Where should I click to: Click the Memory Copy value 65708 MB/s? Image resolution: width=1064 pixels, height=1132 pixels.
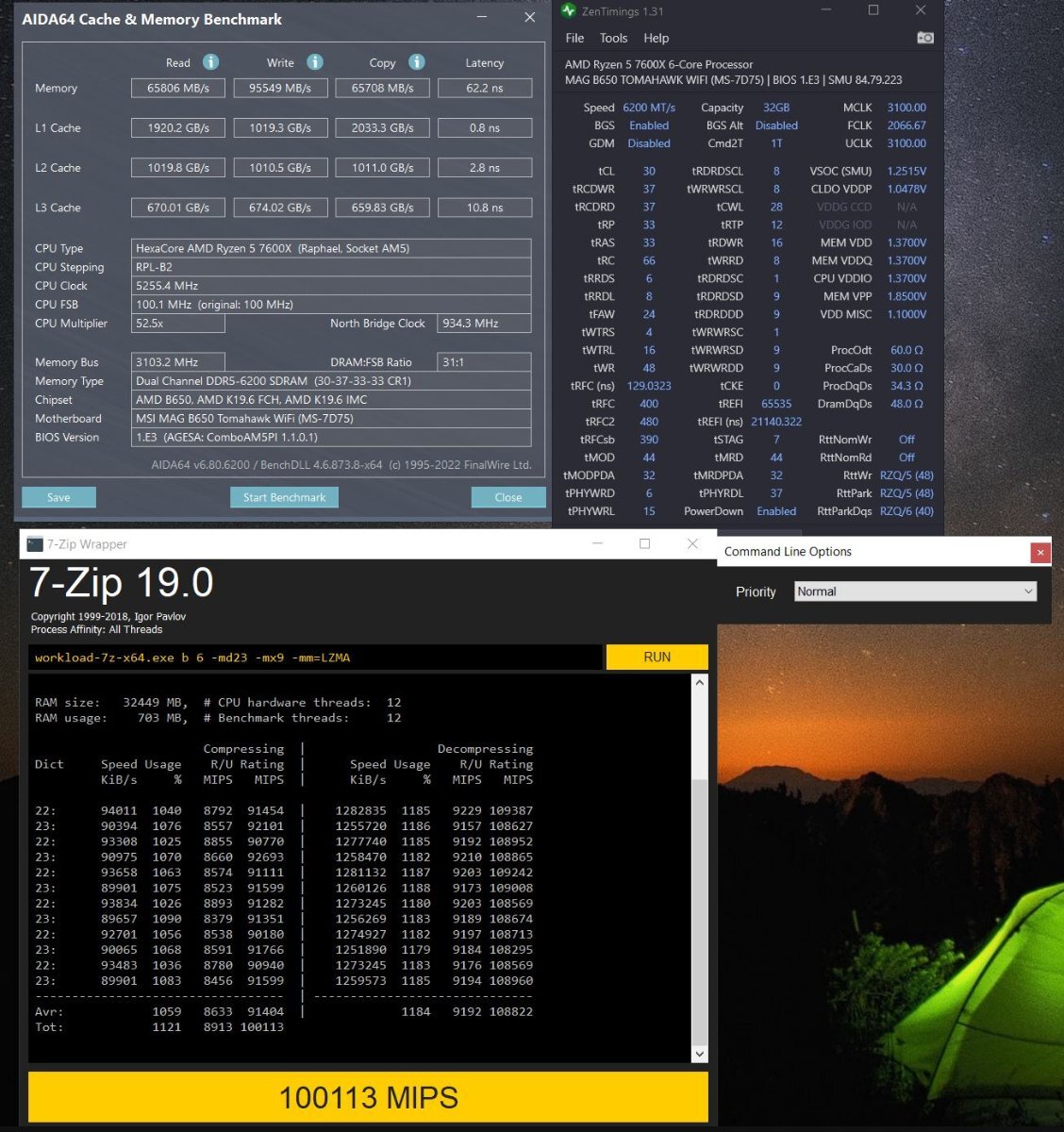pos(382,88)
